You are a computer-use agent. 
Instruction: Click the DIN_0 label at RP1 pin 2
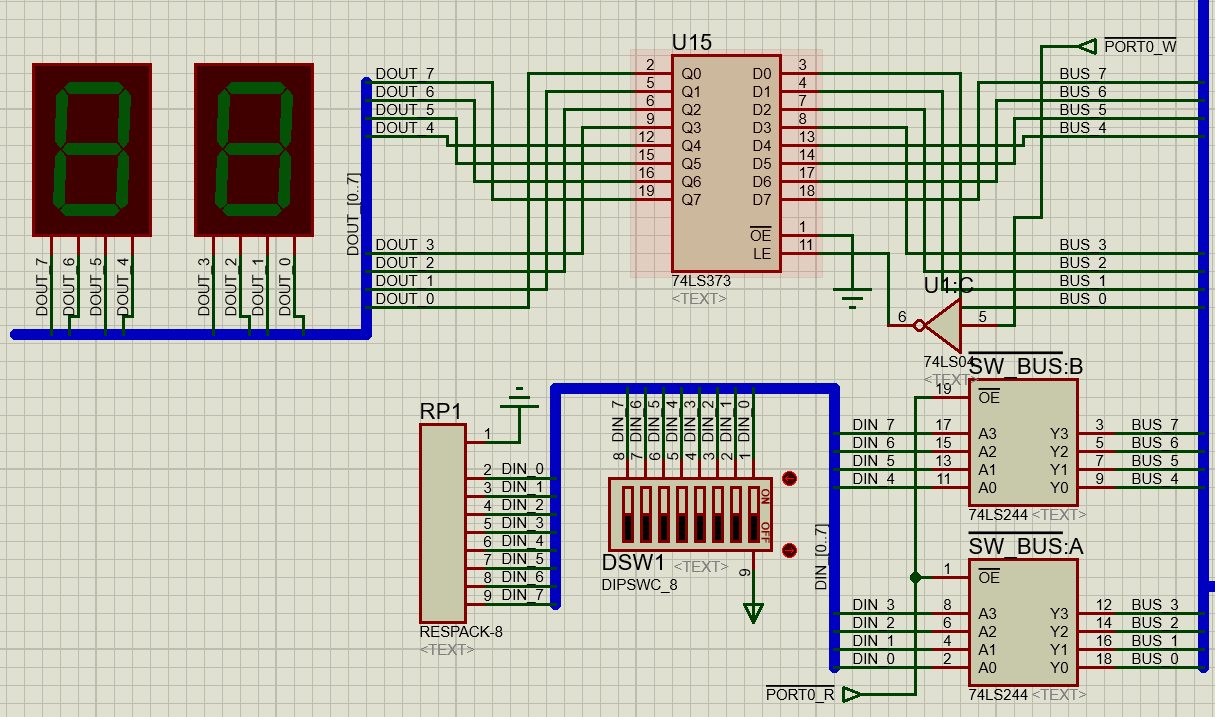point(523,468)
